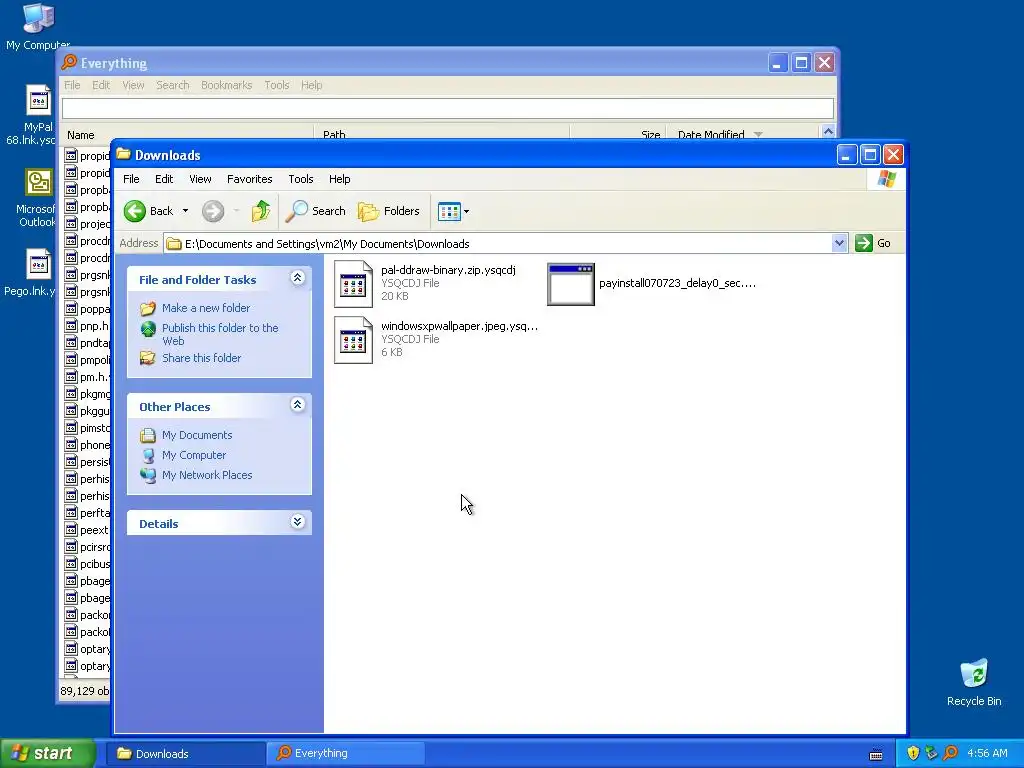Click the pal-ddraw-binary.zip.ysqcdj file name

tap(448, 270)
